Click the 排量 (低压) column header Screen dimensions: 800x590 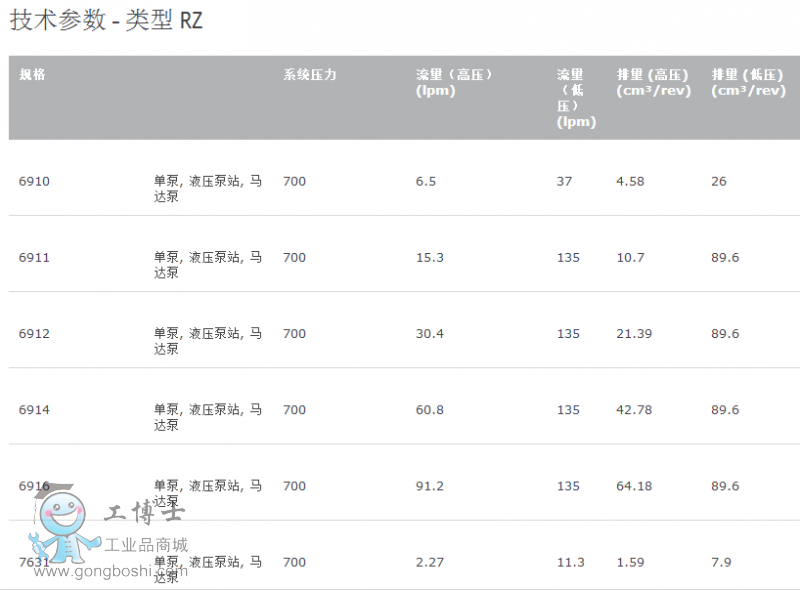(748, 82)
